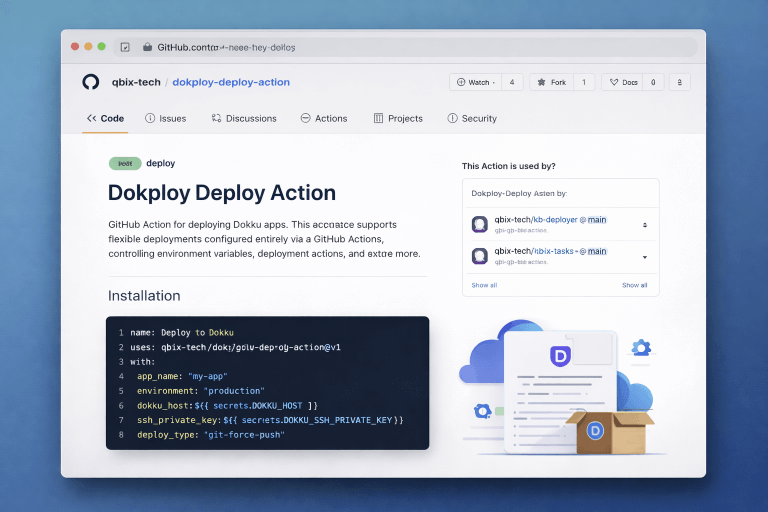Click the Fork button
The width and height of the screenshot is (768, 512).
coord(552,82)
